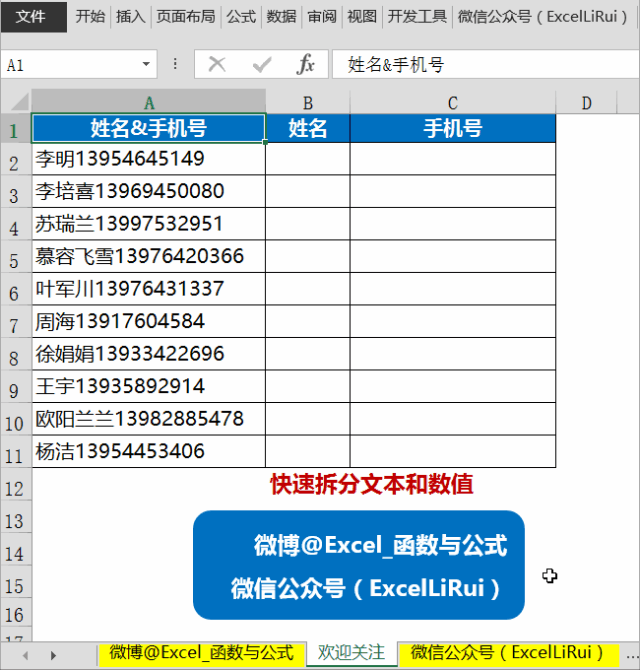Click the sheet tabs overflow ellipsis
Viewport: 640px width, 670px height.
click(x=633, y=654)
